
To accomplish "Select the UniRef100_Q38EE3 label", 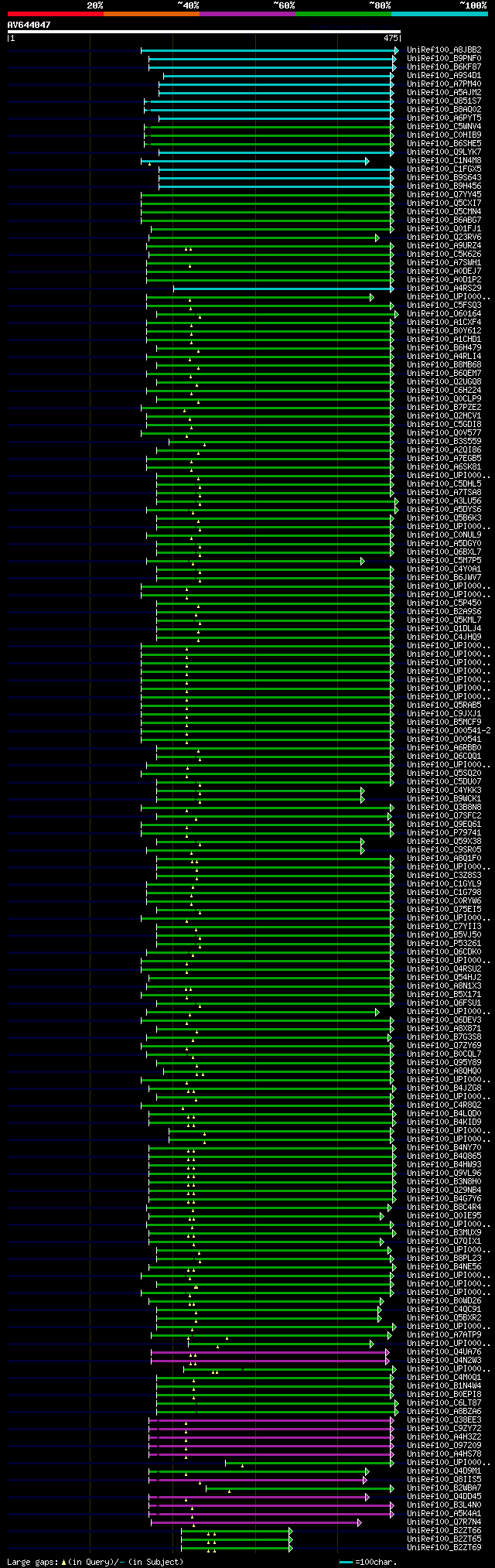I will (444, 1419).
